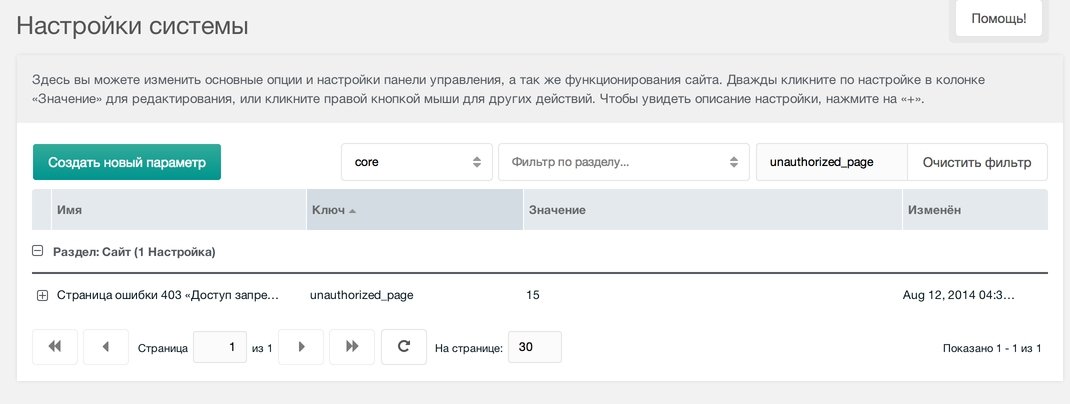Jump to the last page arrow
Screen dimensions: 1070x404
(352, 347)
